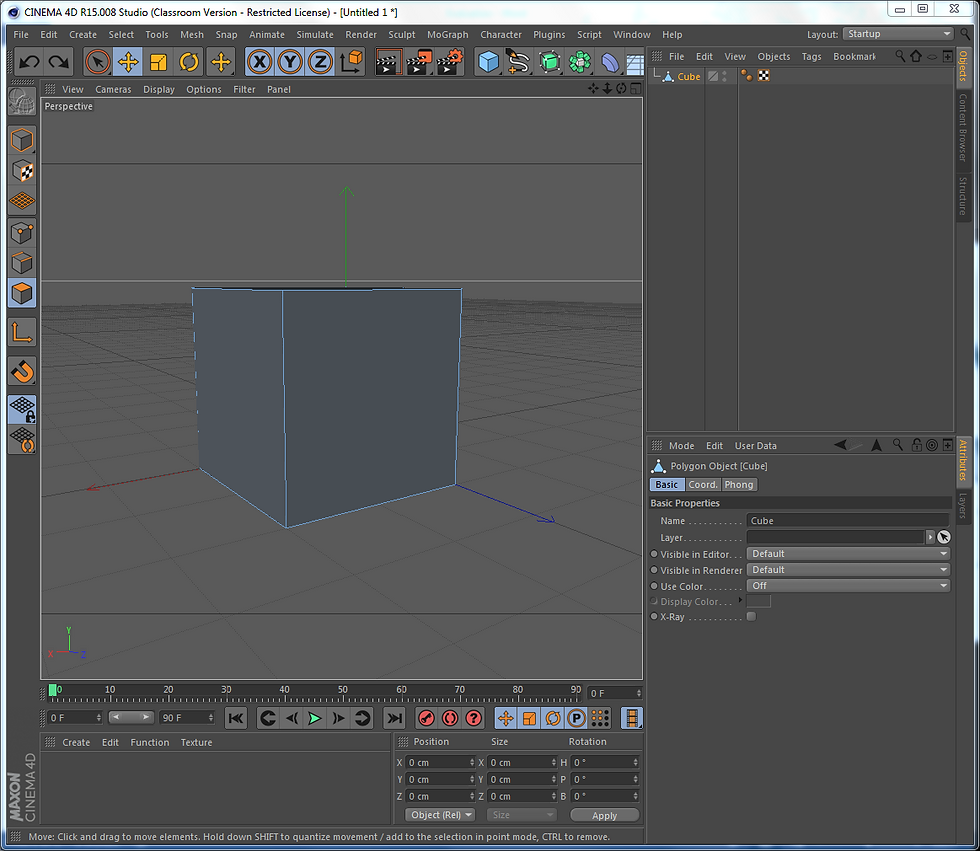This screenshot has width=980, height=851.
Task: Open the Object (Rel) dropdown
Action: click(441, 815)
